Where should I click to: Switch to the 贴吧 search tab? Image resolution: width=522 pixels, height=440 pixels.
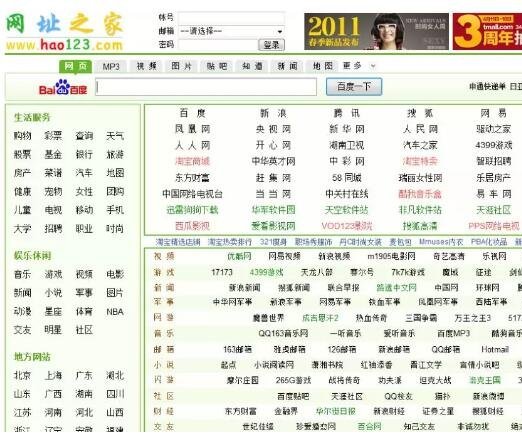[x=217, y=66]
